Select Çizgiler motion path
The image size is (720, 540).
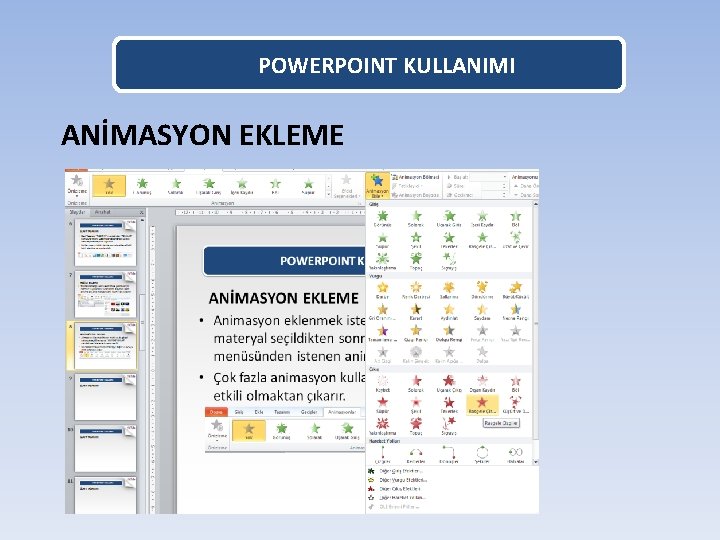click(x=382, y=455)
